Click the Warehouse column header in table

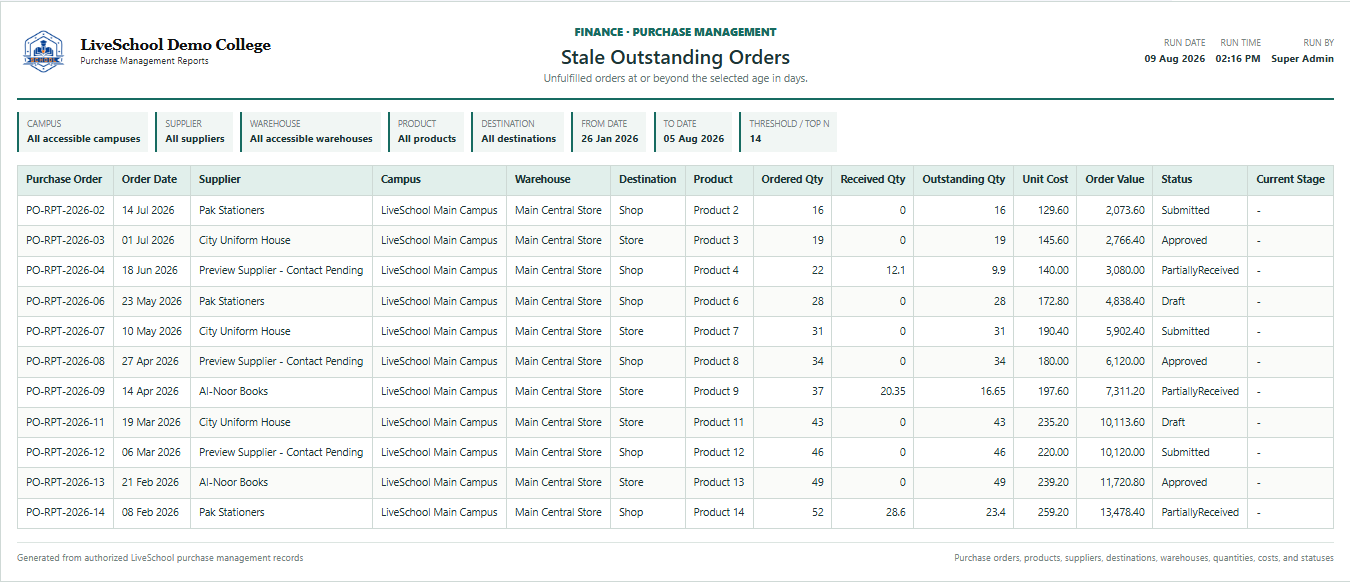(558, 180)
